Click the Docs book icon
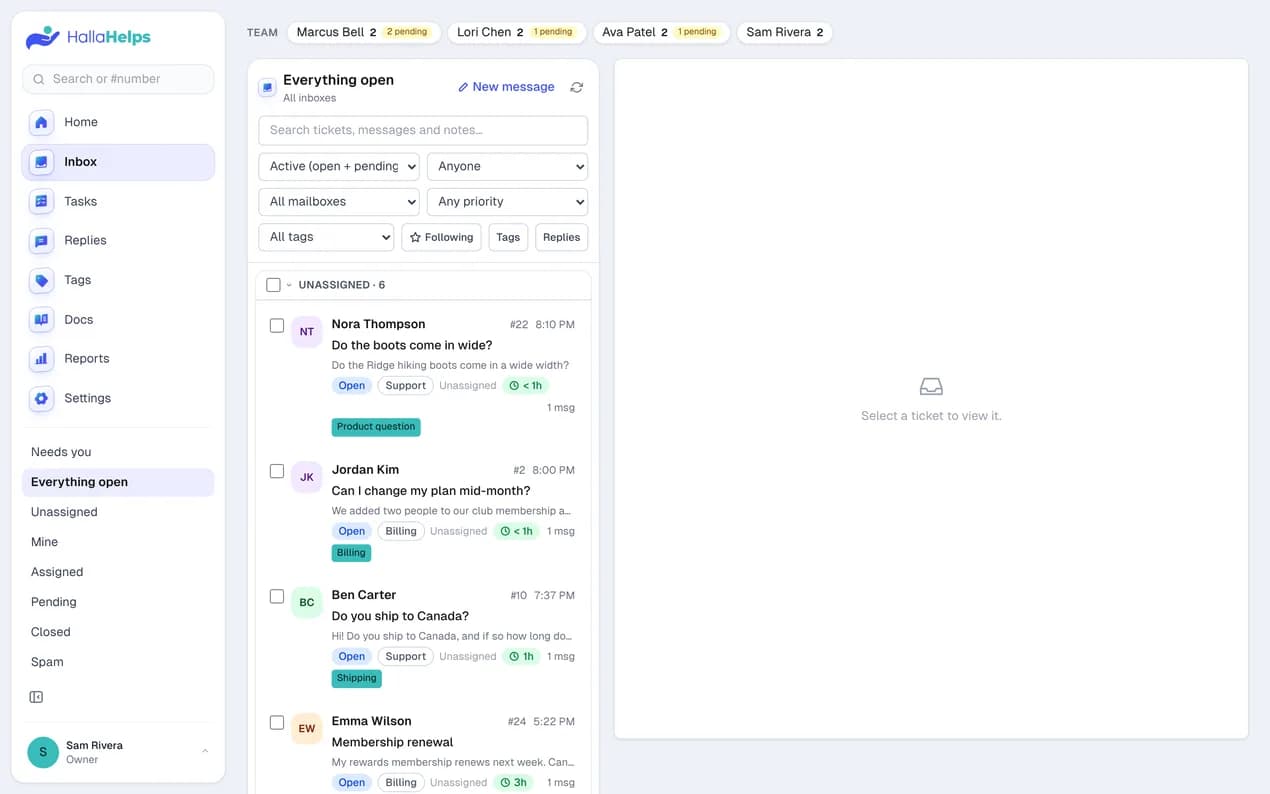The image size is (1270, 794). (41, 320)
